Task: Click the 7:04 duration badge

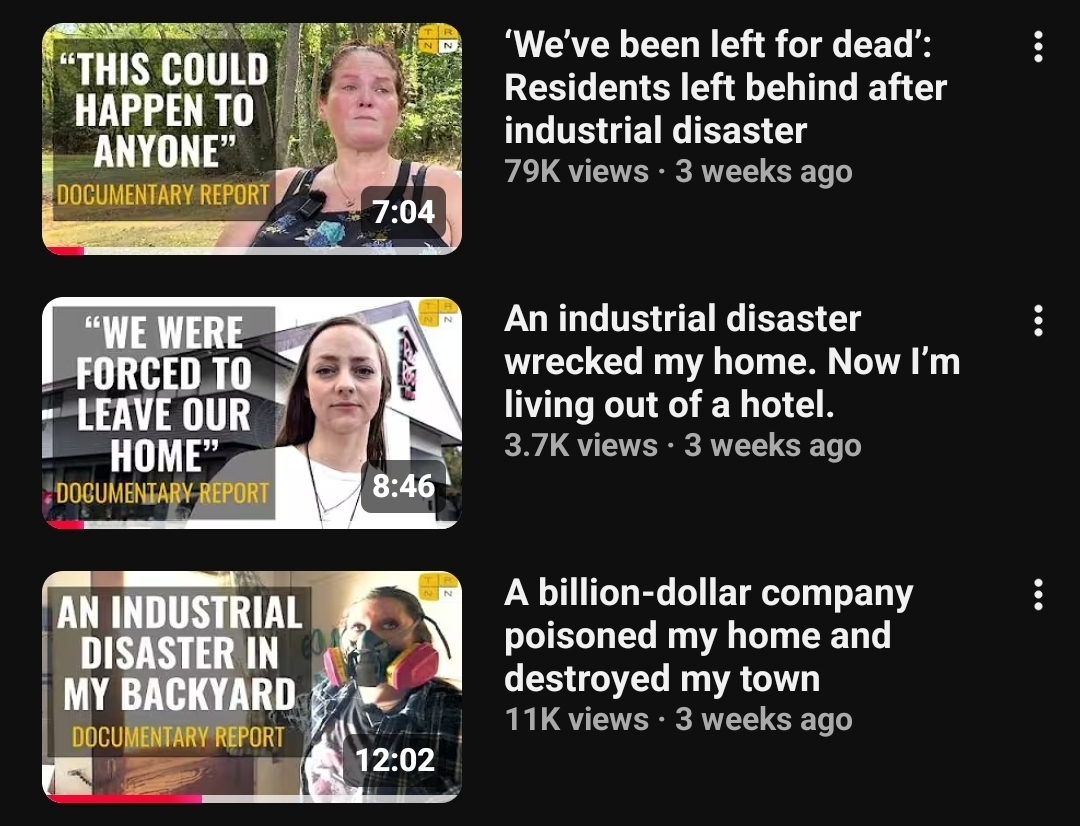Action: 404,212
